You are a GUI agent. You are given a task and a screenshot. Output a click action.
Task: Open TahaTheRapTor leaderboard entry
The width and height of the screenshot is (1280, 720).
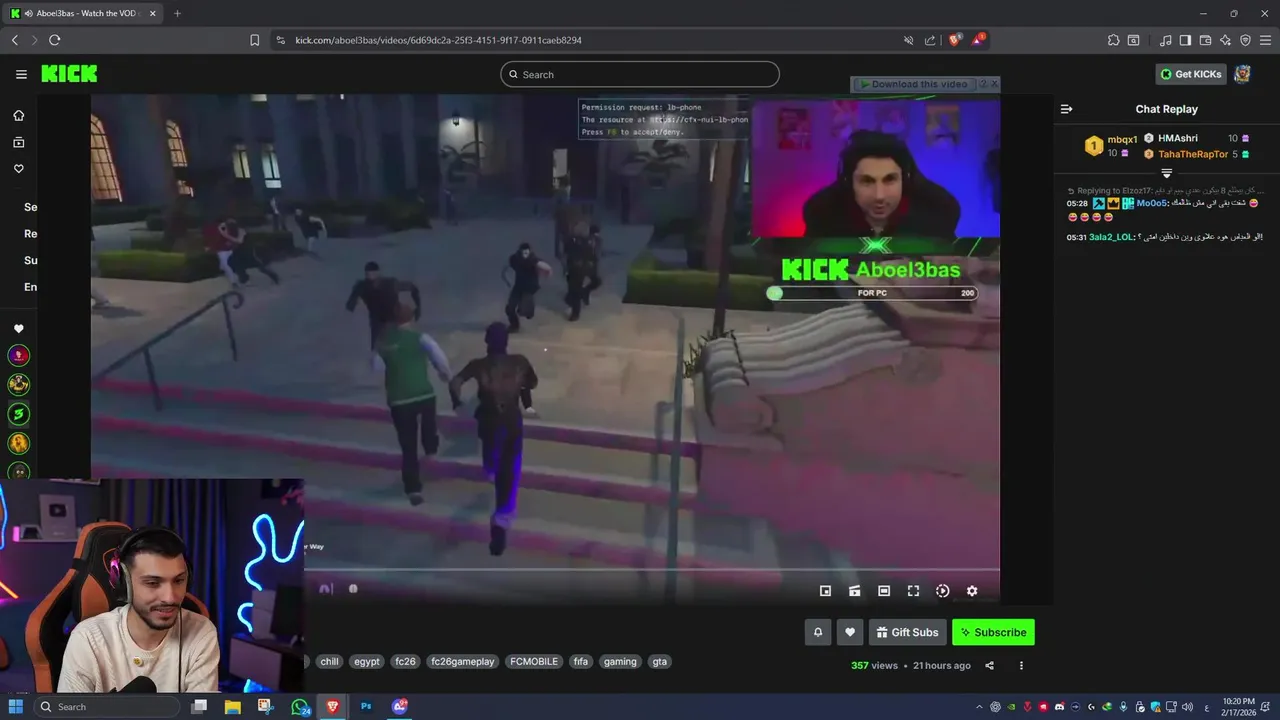(x=1192, y=154)
